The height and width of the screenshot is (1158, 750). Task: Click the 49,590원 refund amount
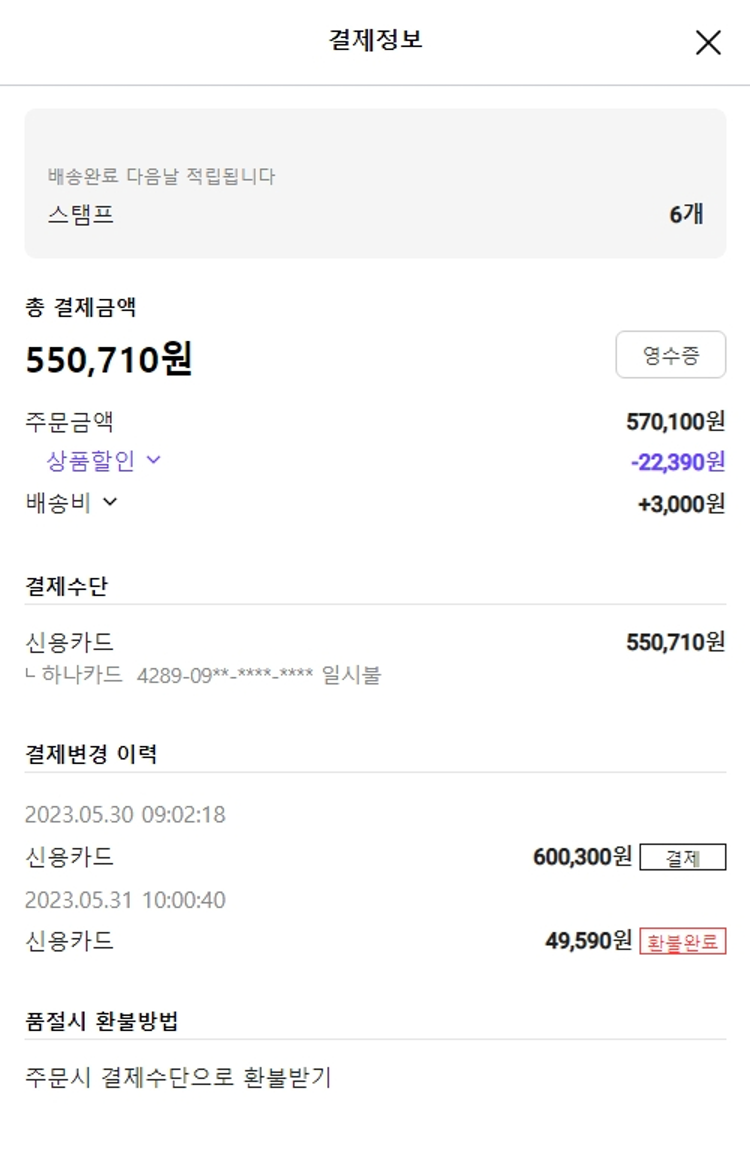588,941
